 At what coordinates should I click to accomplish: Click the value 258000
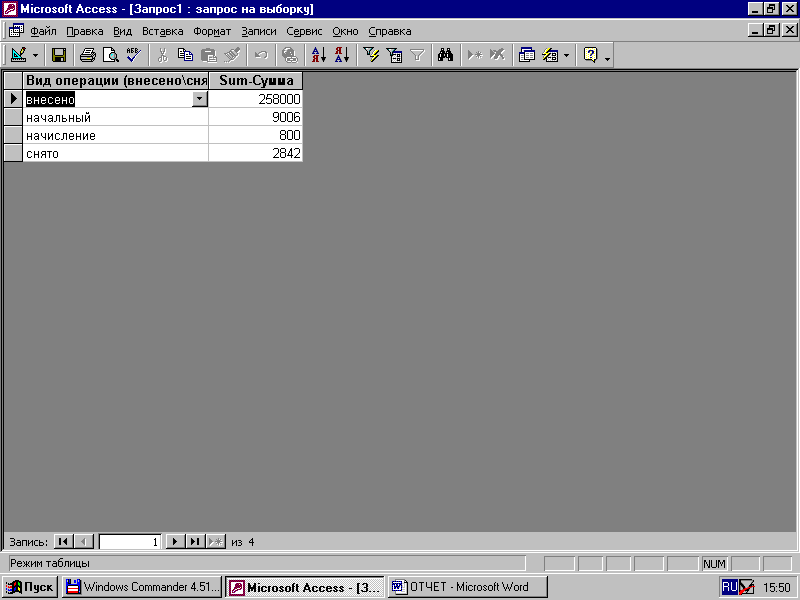[x=256, y=99]
